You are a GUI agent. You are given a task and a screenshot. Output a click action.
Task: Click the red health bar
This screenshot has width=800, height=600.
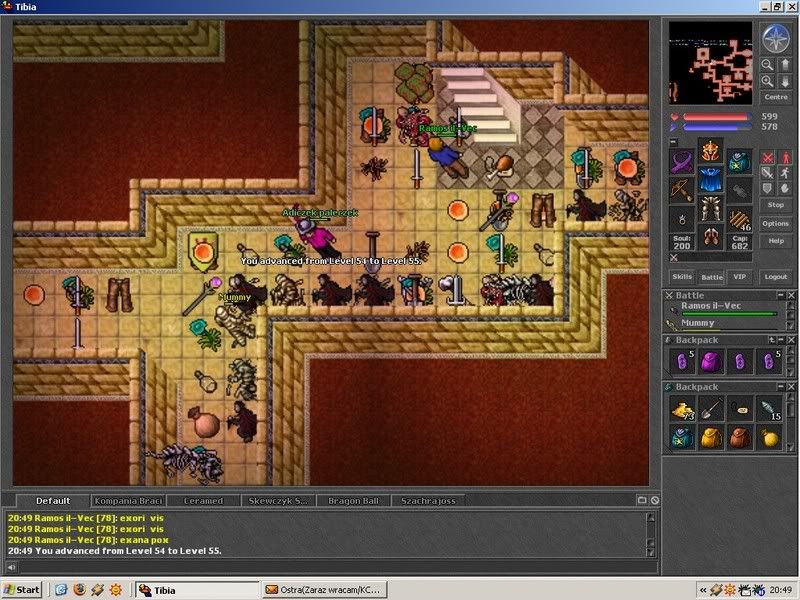(716, 117)
